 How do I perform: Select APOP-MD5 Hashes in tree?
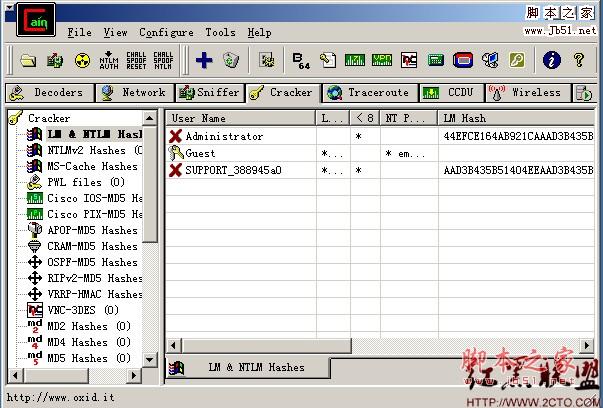pyautogui.click(x=92, y=230)
